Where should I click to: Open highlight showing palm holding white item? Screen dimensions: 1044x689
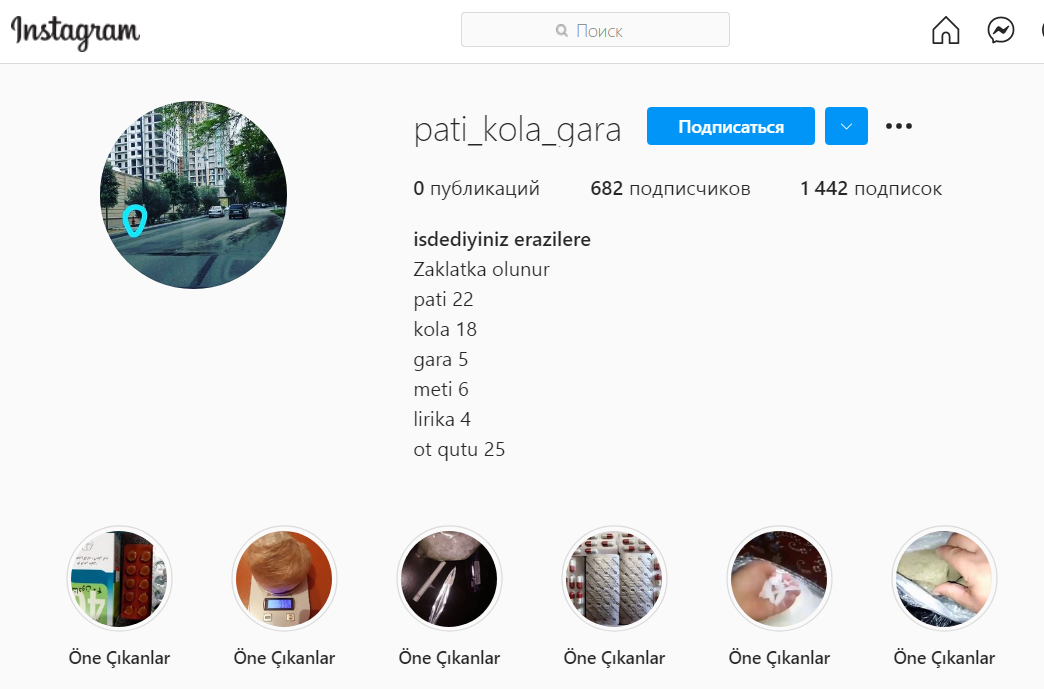[779, 578]
